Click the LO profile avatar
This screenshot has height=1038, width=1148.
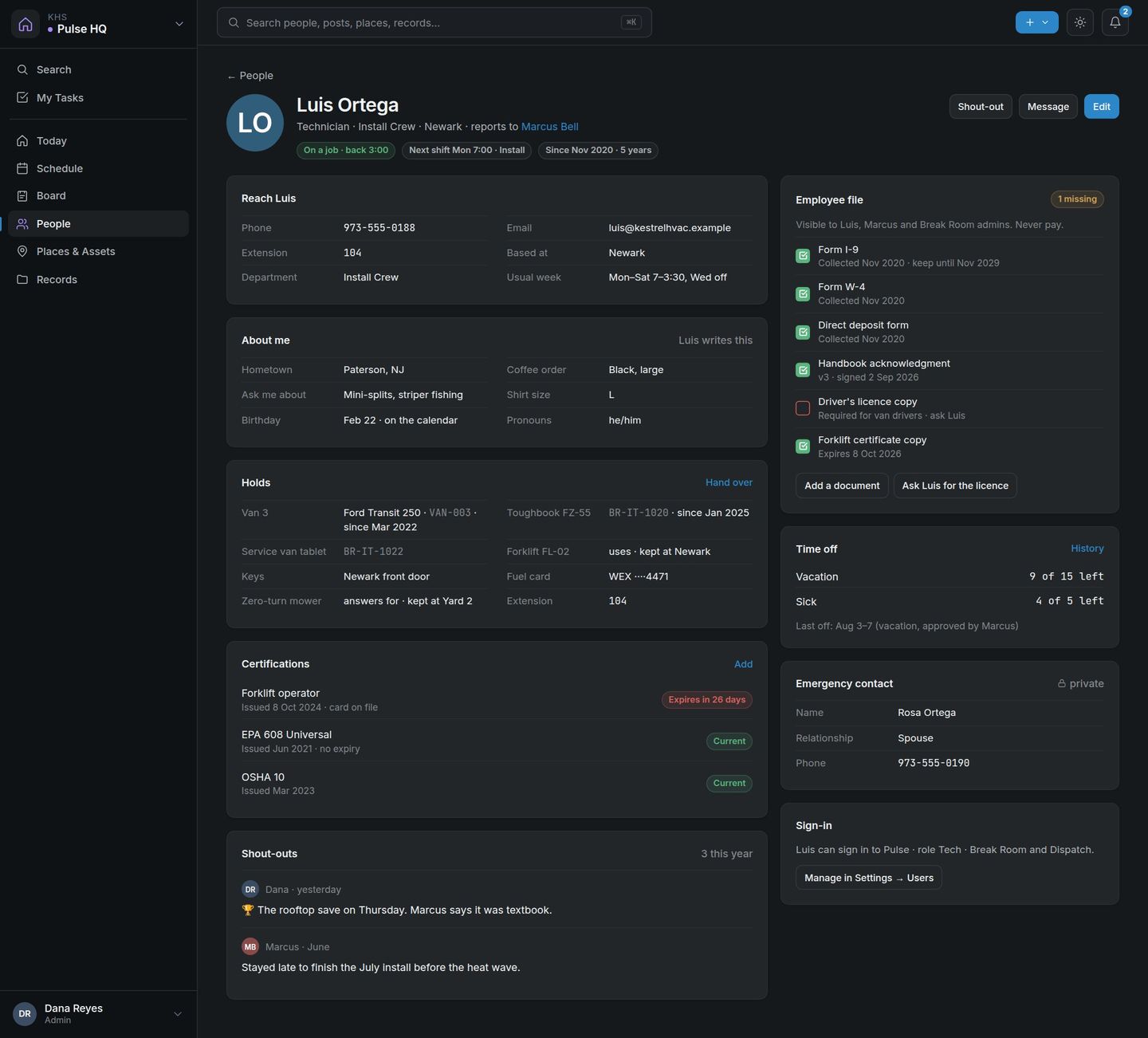(x=255, y=123)
